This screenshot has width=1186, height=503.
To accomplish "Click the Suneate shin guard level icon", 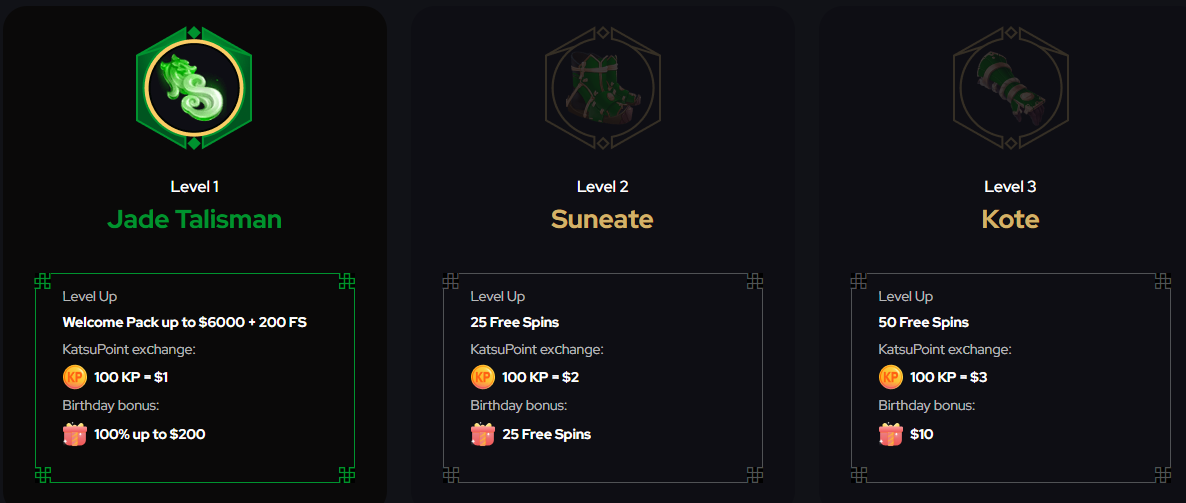I will tap(602, 87).
